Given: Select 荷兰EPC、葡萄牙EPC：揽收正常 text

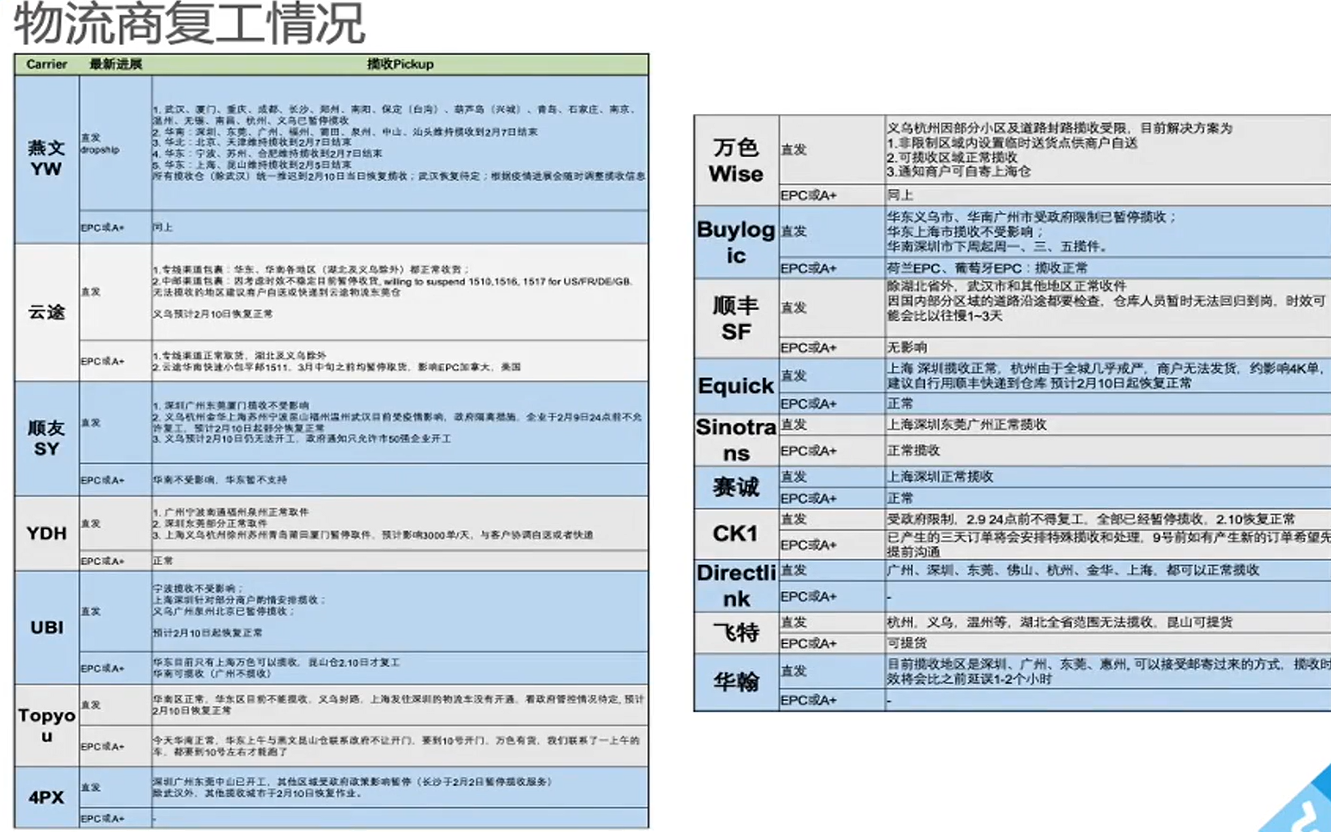Looking at the screenshot, I should (x=987, y=268).
